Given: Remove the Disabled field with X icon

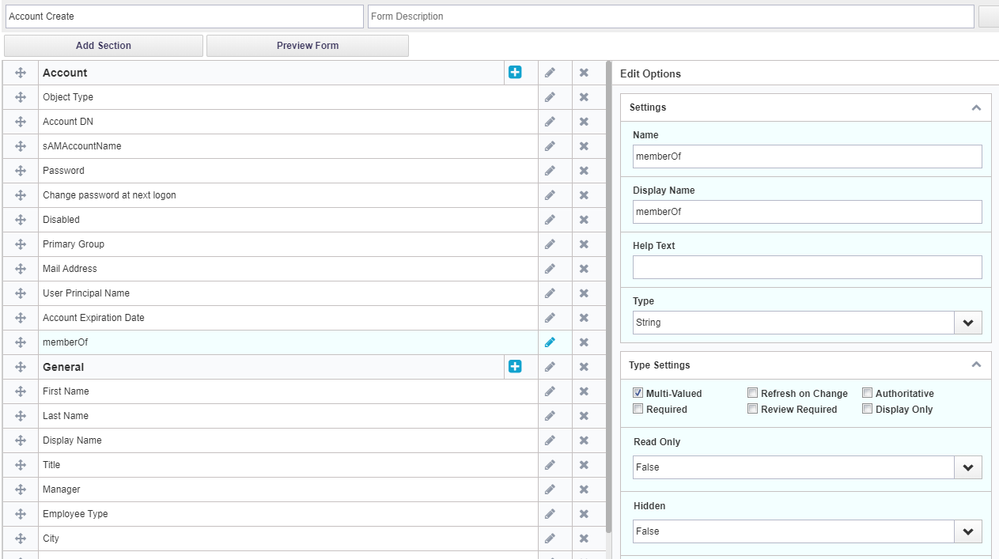Looking at the screenshot, I should click(x=584, y=220).
